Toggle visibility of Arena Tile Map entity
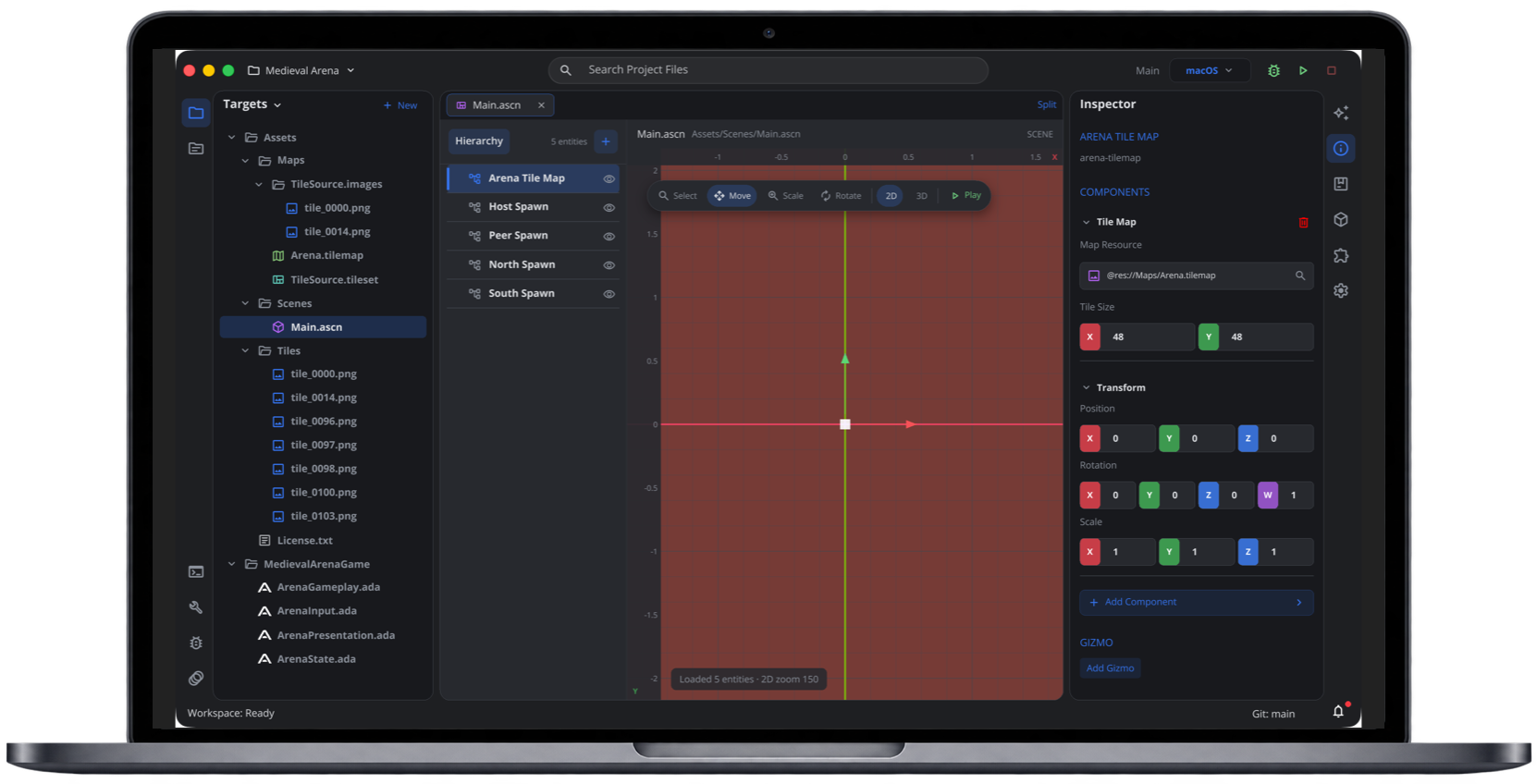This screenshot has width=1537, height=784. click(x=609, y=178)
